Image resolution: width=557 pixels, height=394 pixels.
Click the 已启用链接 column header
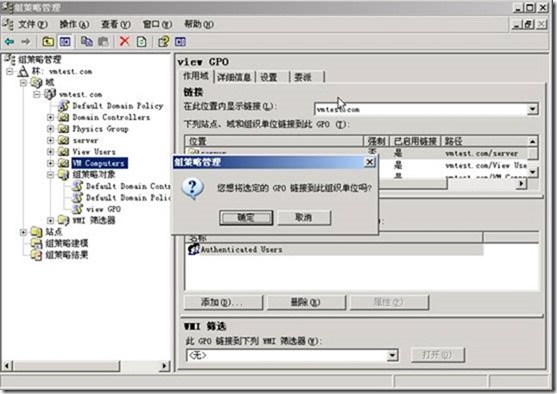(x=415, y=141)
